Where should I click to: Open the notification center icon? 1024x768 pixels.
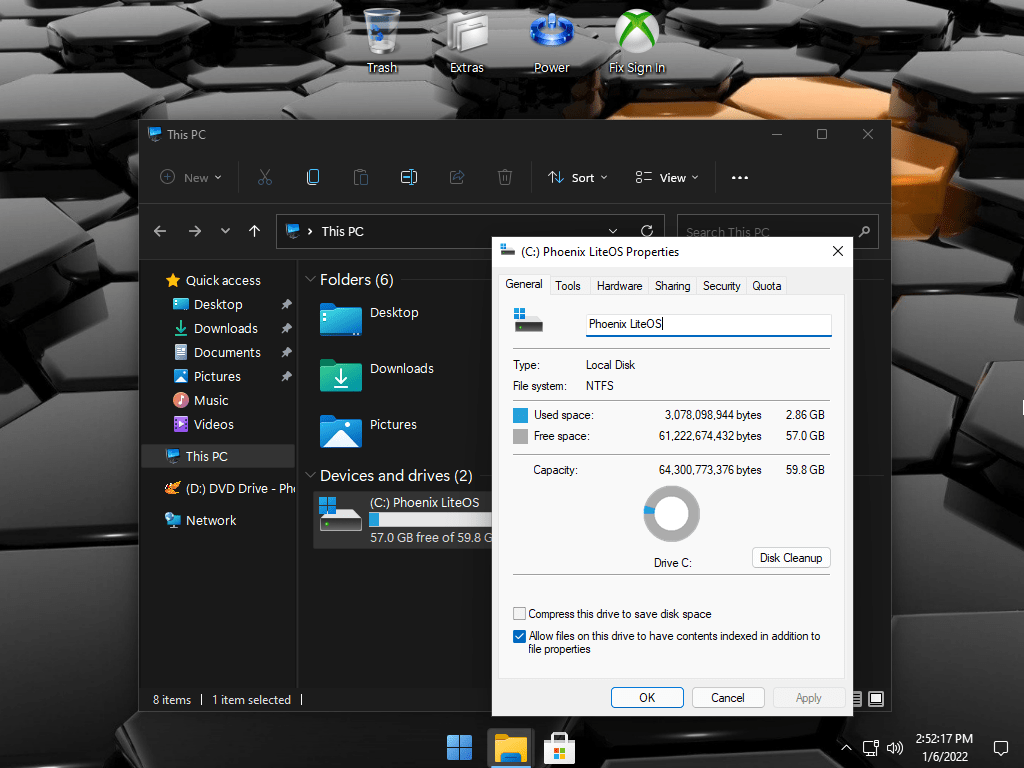click(1000, 748)
